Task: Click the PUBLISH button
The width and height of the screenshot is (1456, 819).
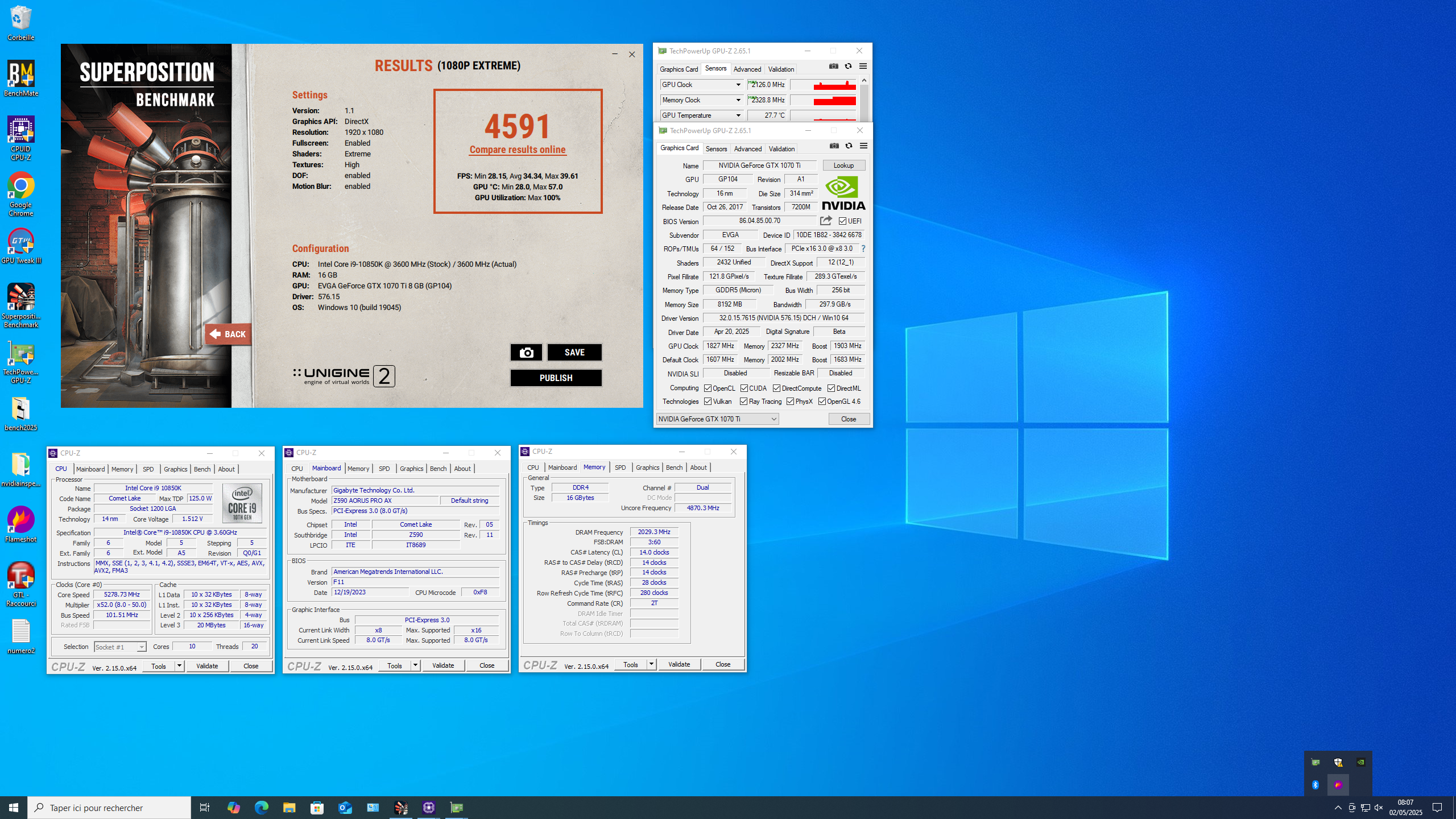Action: (x=556, y=378)
